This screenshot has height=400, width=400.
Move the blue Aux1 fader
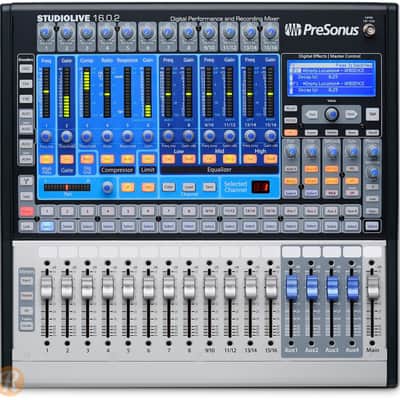coord(291,287)
